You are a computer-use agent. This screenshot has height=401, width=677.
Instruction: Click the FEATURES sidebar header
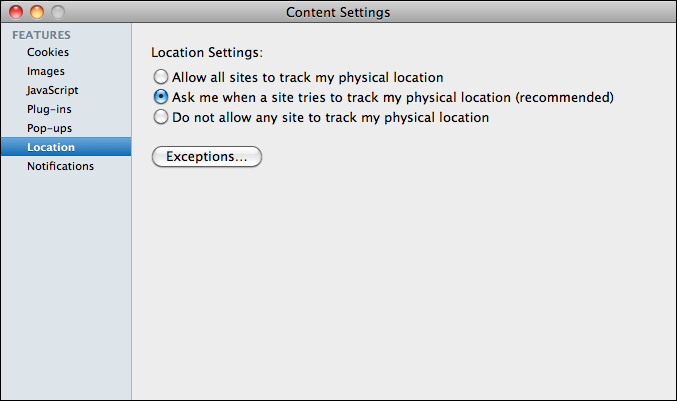tap(41, 35)
